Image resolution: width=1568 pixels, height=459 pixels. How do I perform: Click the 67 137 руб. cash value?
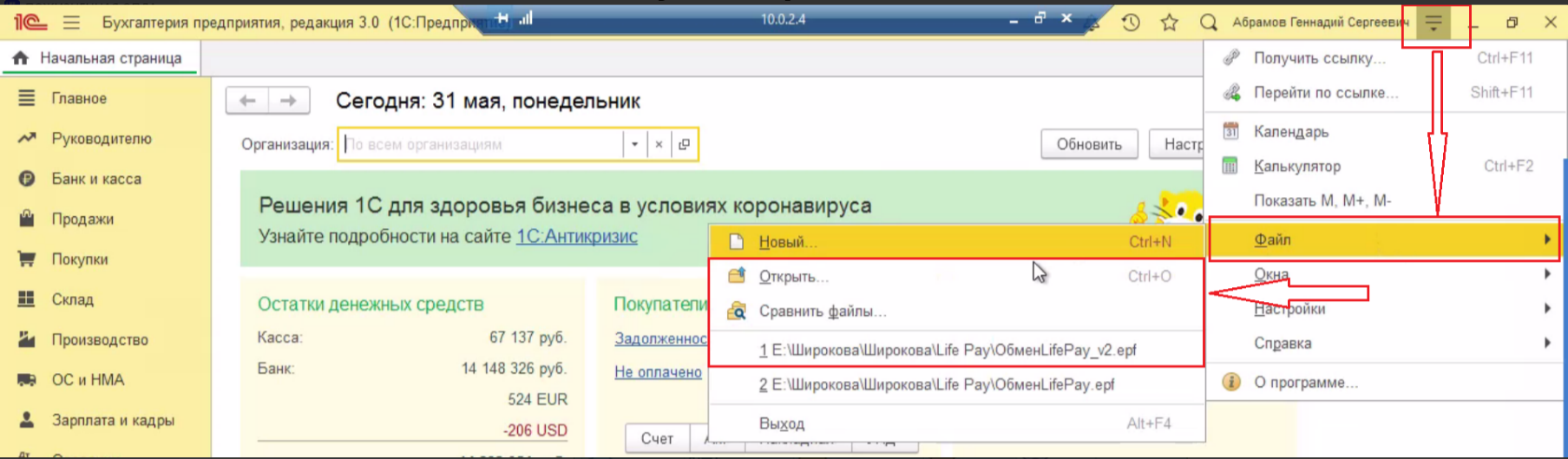528,338
